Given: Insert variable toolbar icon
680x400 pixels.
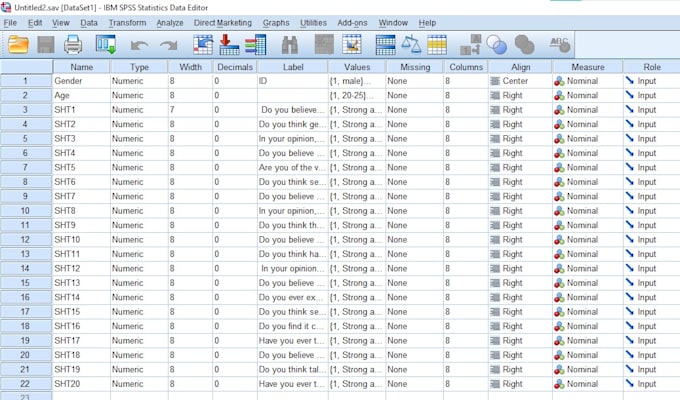Looking at the screenshot, I should click(x=352, y=45).
